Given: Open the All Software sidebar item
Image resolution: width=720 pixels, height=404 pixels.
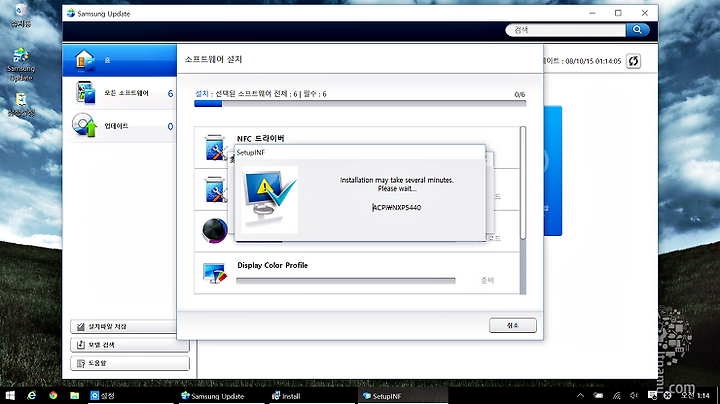Looking at the screenshot, I should coord(119,93).
